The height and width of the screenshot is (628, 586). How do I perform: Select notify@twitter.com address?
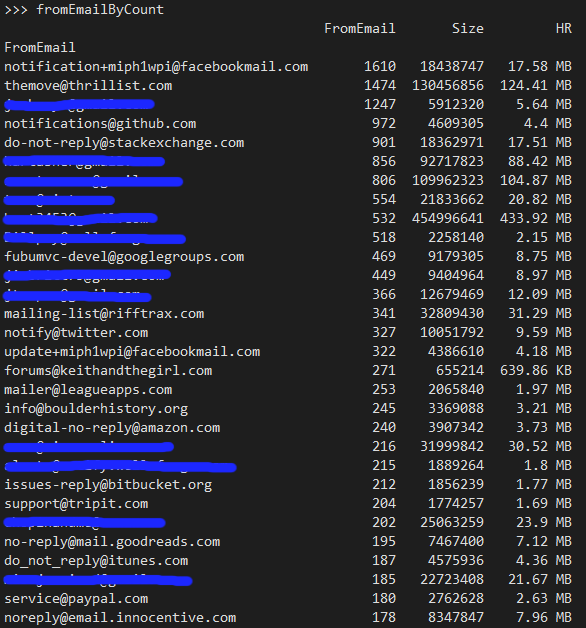click(76, 333)
